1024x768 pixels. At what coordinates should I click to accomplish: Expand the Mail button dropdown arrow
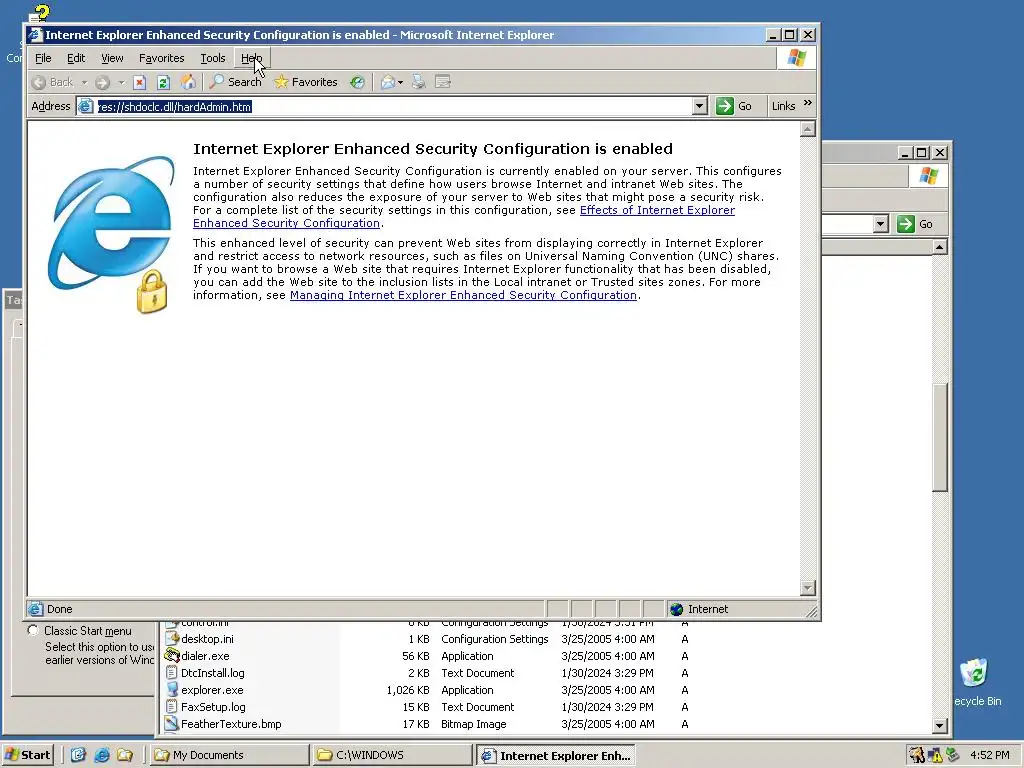tap(400, 82)
